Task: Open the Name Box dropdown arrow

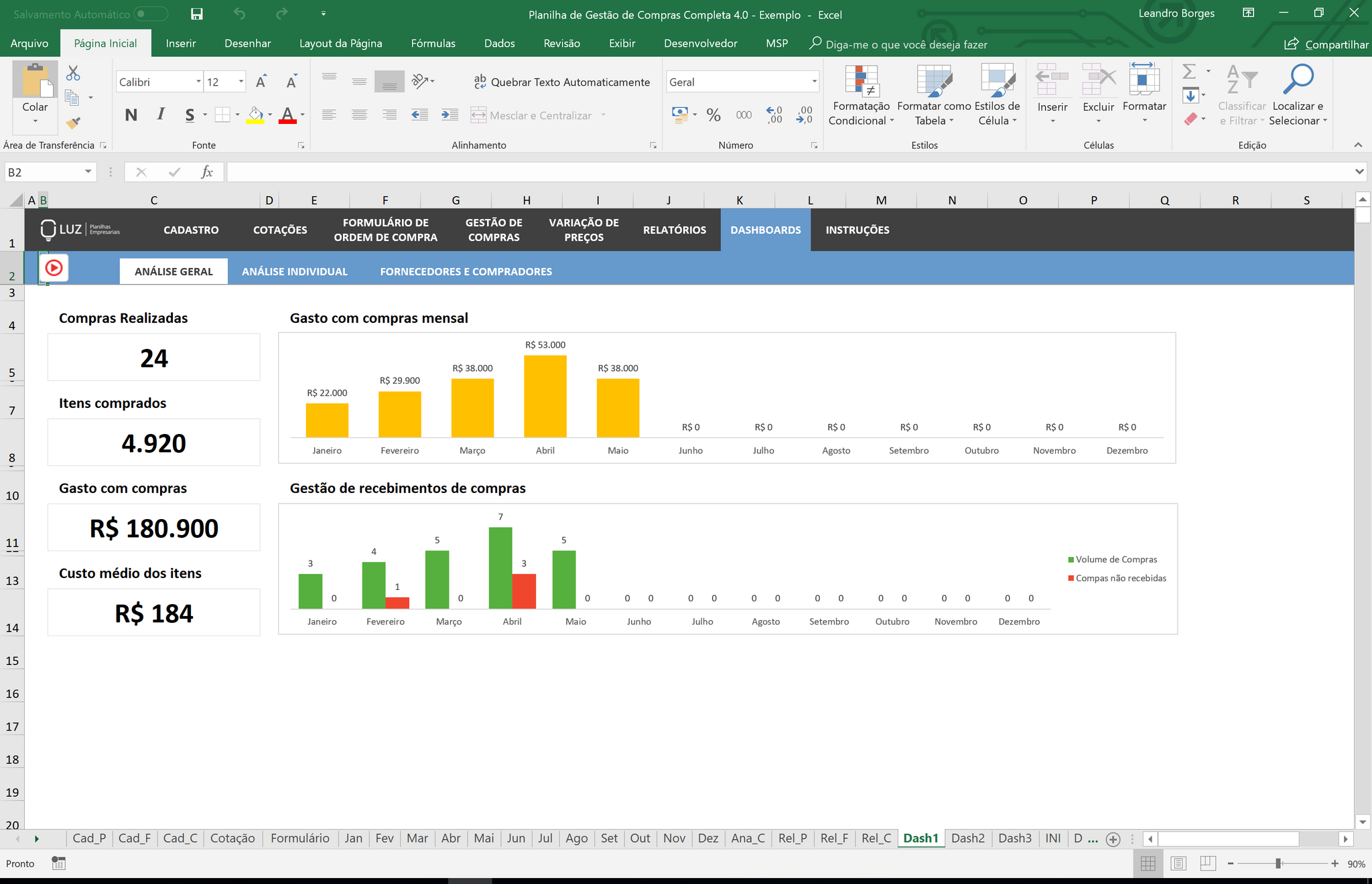Action: click(x=88, y=172)
